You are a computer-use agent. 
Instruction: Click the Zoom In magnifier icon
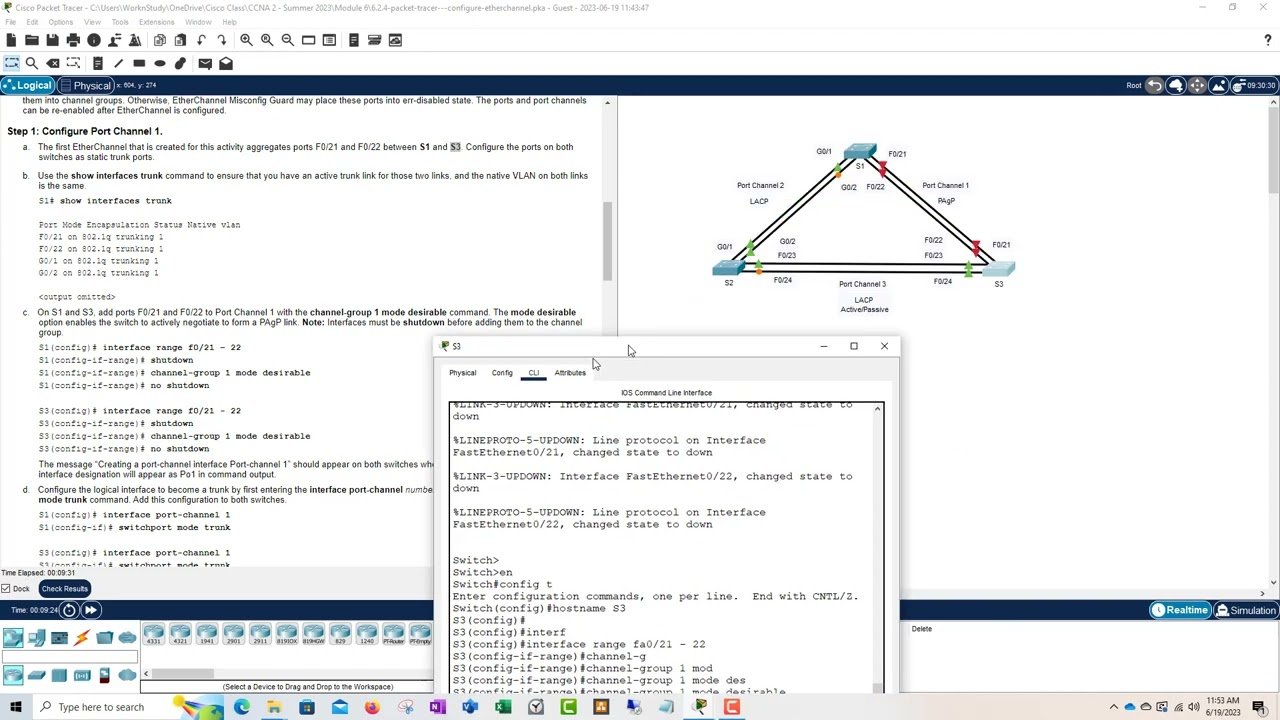click(x=246, y=40)
